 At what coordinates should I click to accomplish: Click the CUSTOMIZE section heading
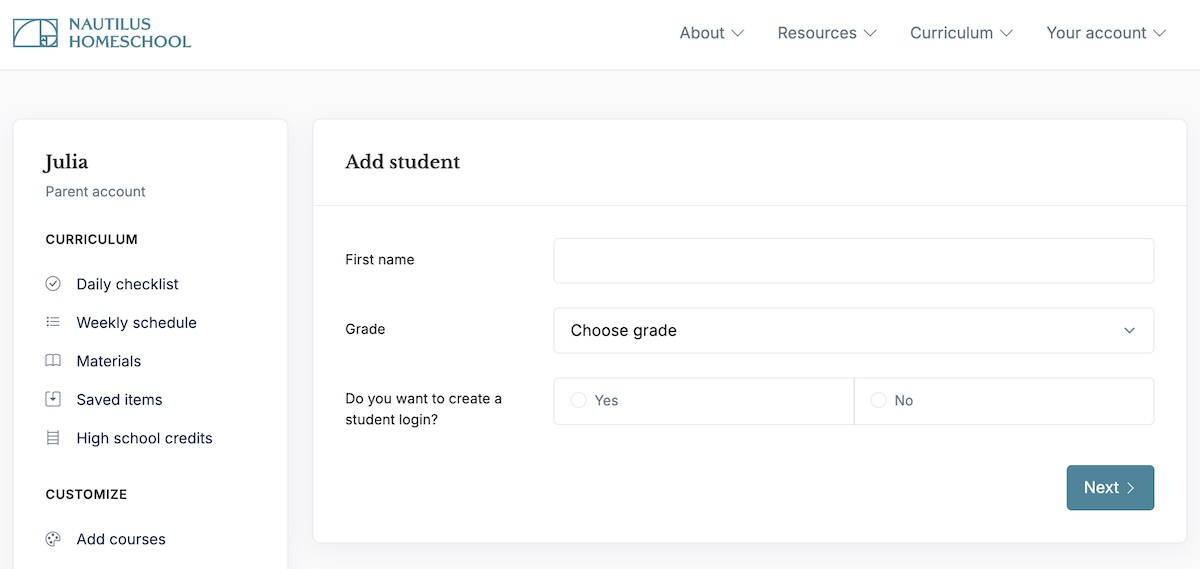point(86,494)
